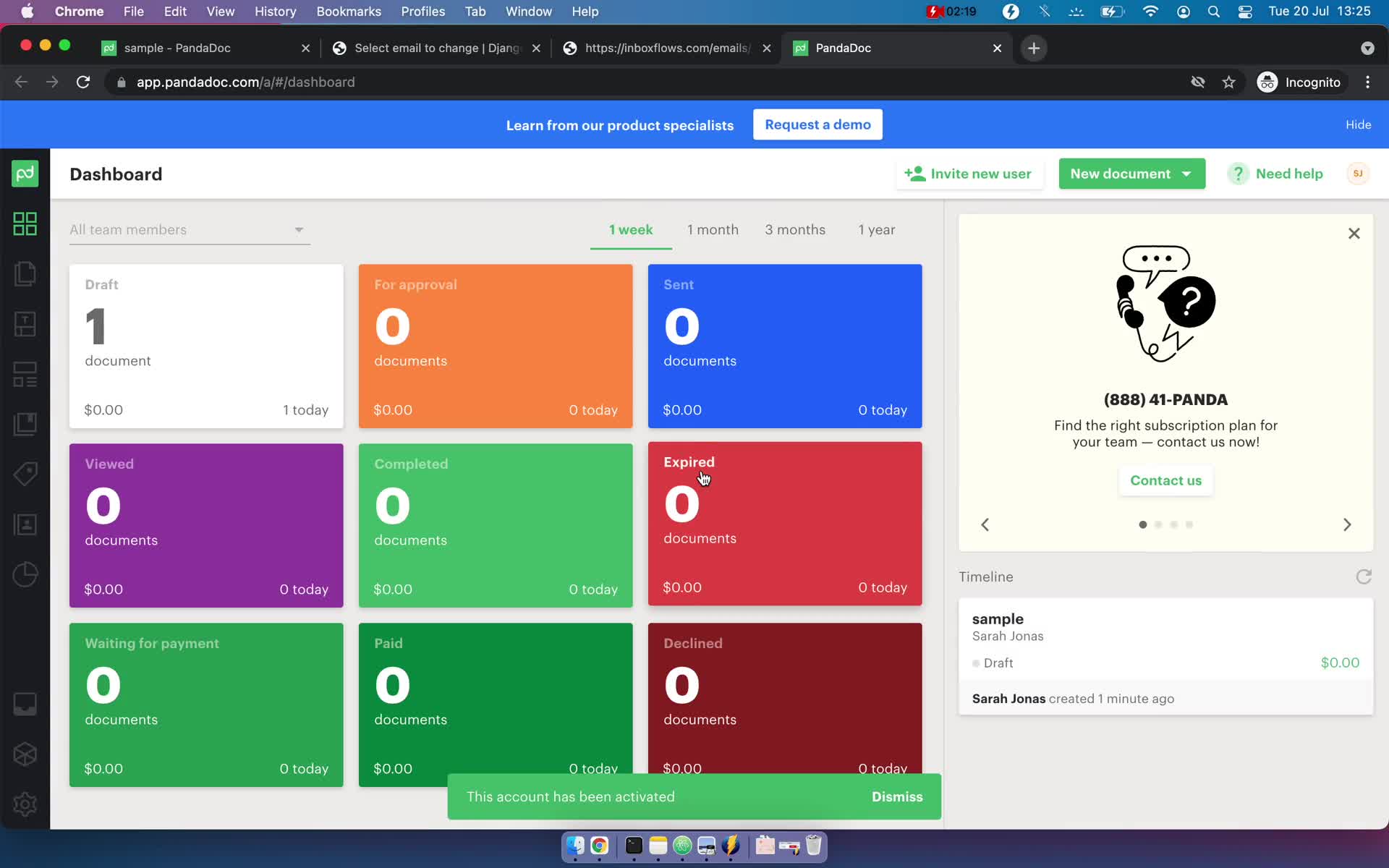Open the orange For approval card
1389x868 pixels.
pos(496,346)
